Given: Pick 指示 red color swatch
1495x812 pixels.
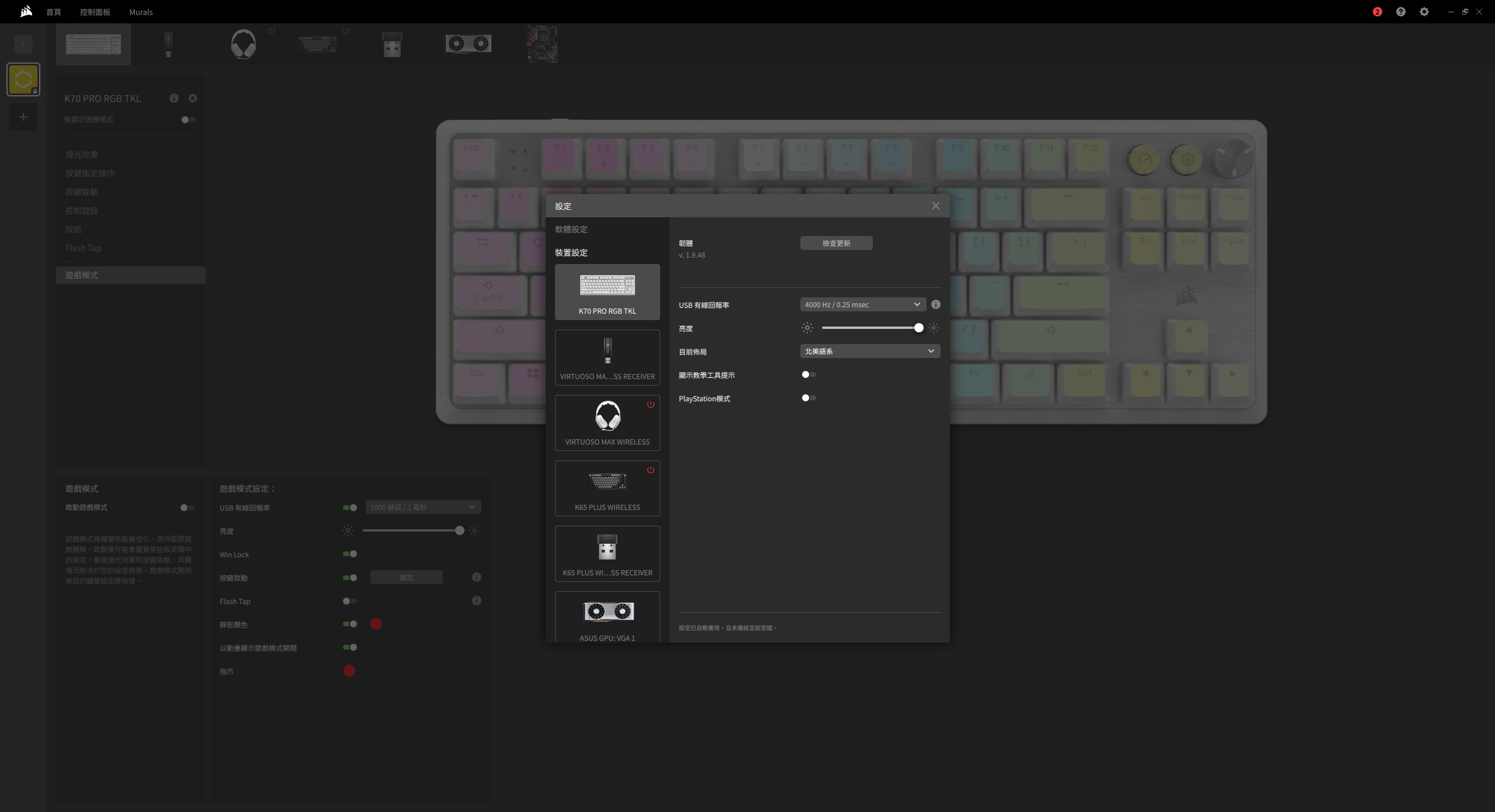Looking at the screenshot, I should click(349, 671).
